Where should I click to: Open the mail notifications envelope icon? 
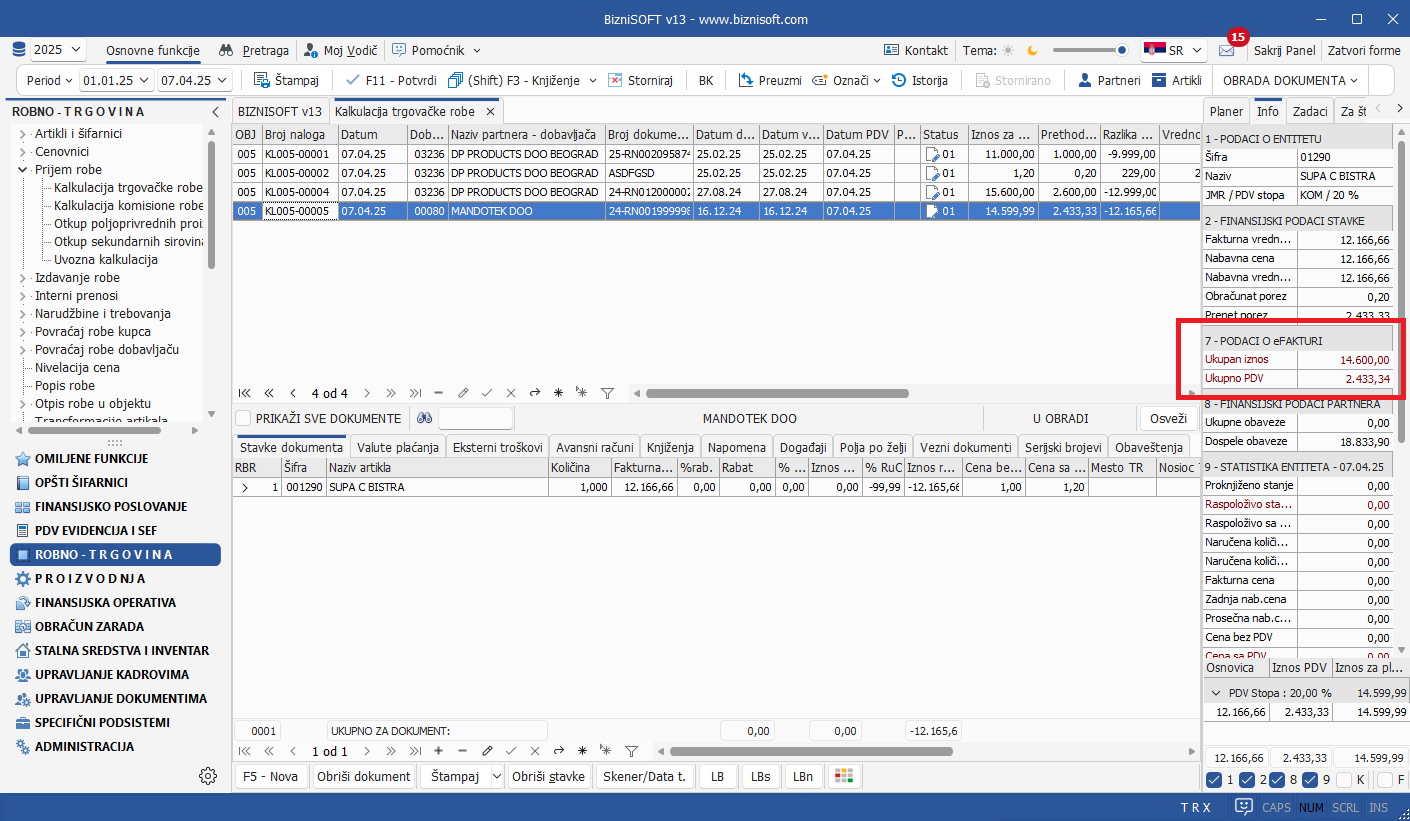click(x=1226, y=50)
